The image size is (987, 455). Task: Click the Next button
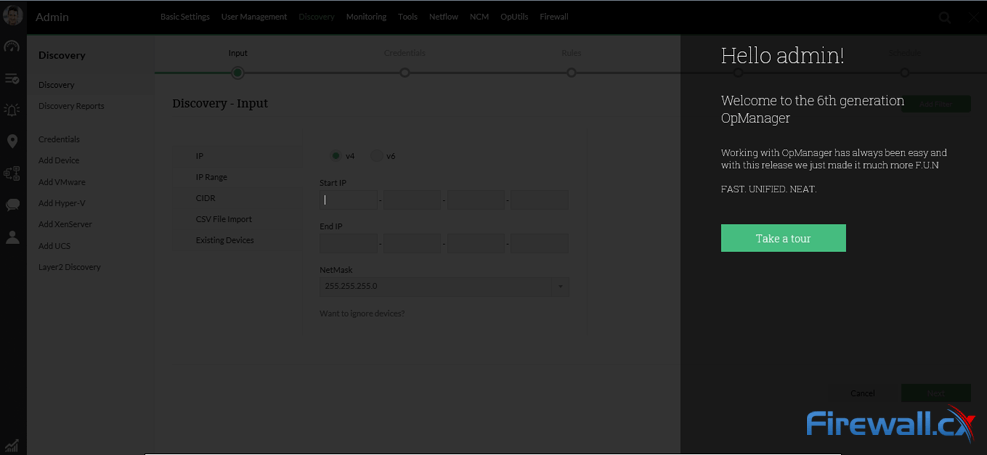tap(935, 393)
